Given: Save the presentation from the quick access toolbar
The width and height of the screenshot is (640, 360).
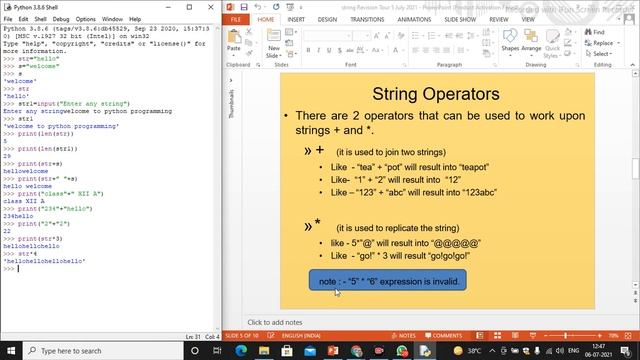Looking at the screenshot, I should click(244, 7).
